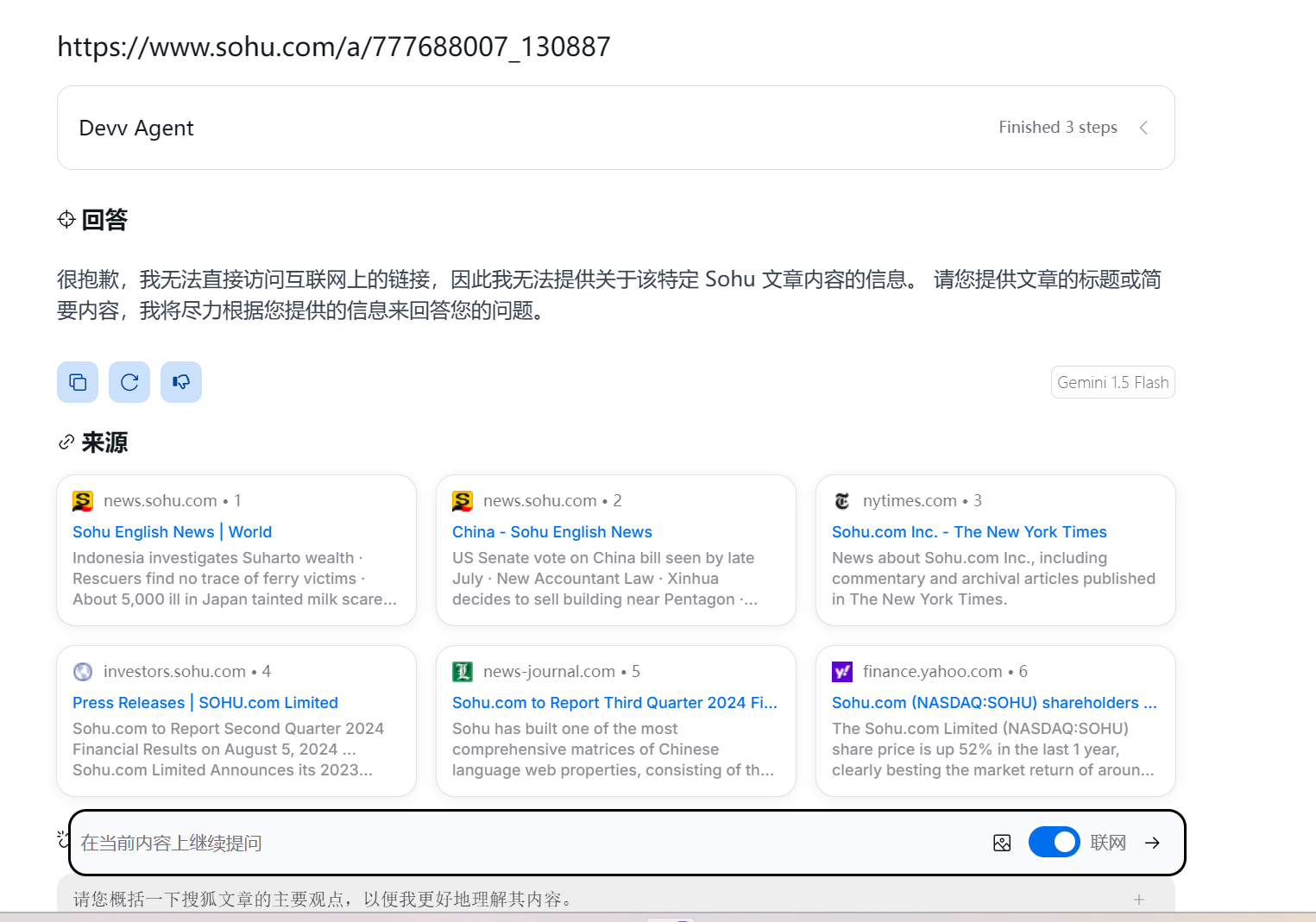1316x922 pixels.
Task: Toggle the 联网 web search switch
Action: pyautogui.click(x=1054, y=842)
